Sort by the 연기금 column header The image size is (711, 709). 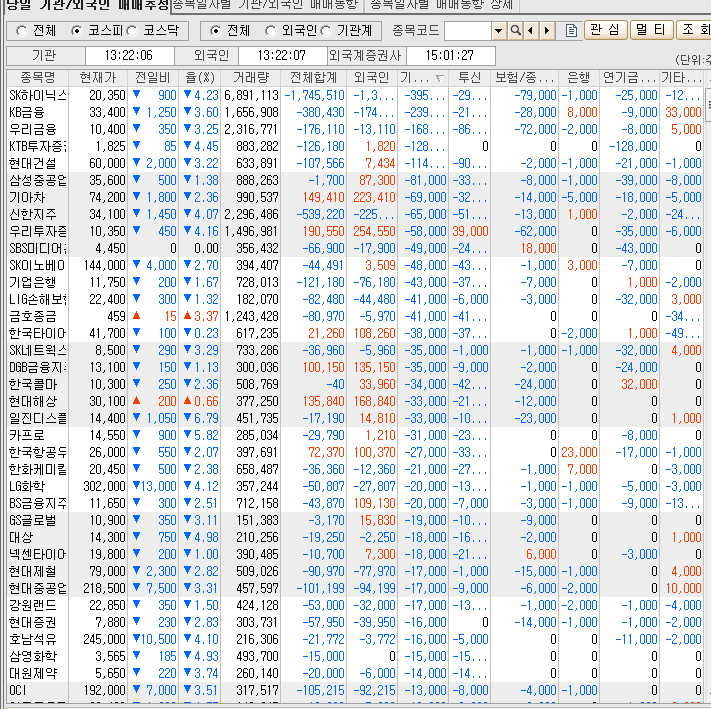coord(628,78)
